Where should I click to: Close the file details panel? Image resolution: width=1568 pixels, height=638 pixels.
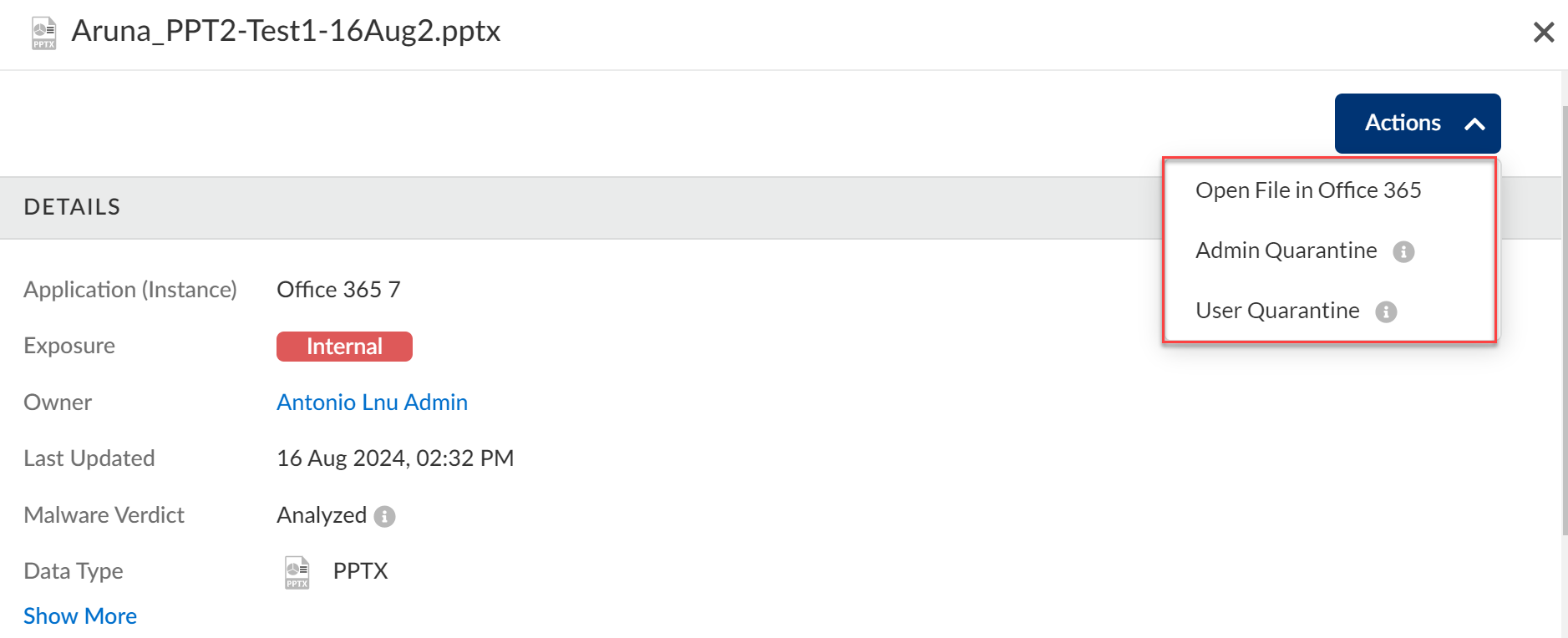click(1543, 33)
